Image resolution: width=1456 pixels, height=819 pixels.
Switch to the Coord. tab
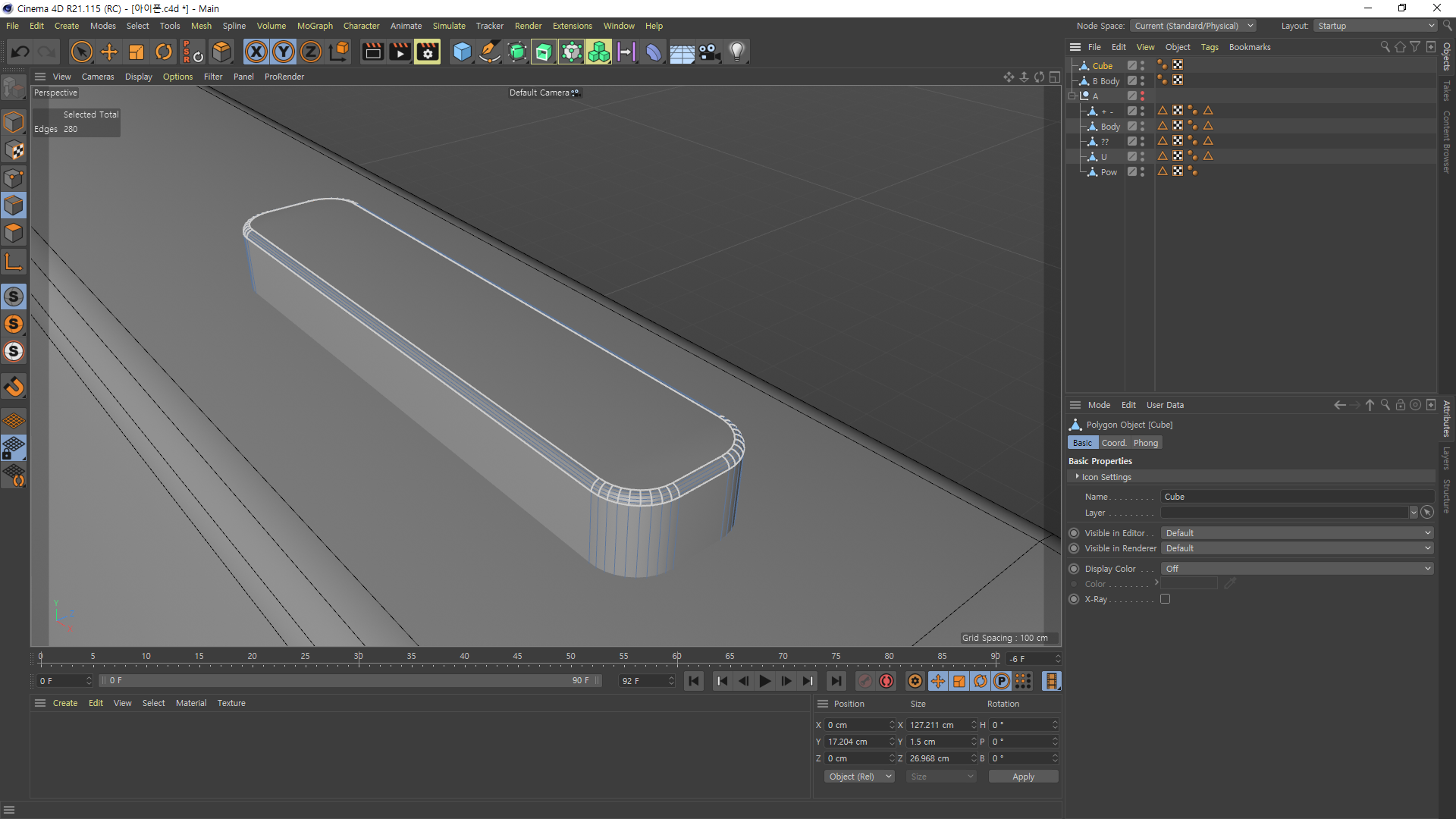1113,443
